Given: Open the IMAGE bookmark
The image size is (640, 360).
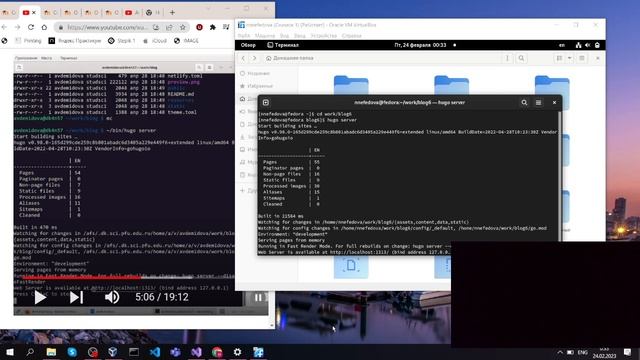Looking at the screenshot, I should click(x=187, y=41).
